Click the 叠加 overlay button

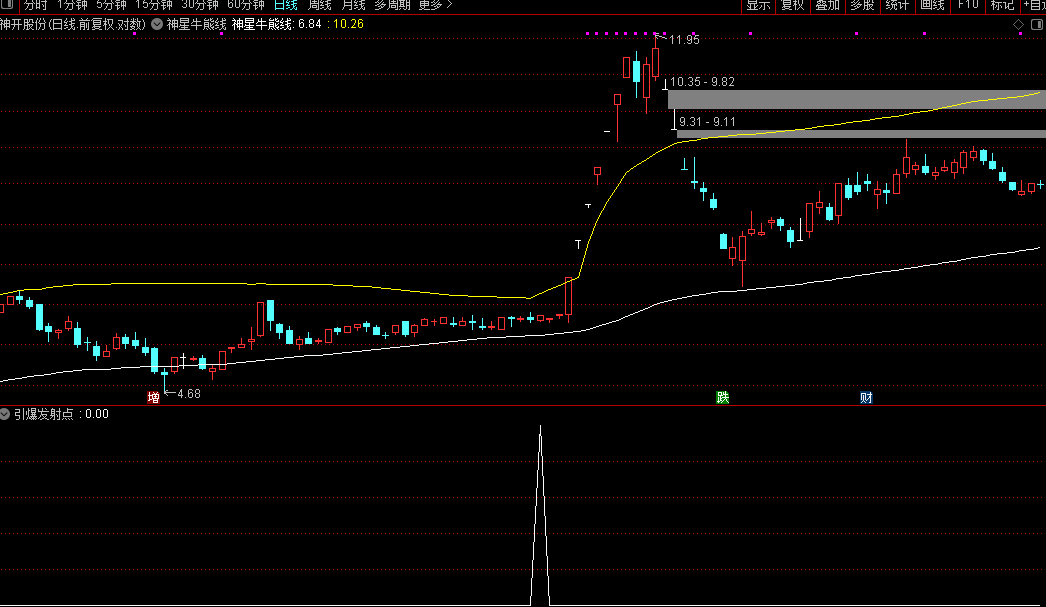point(828,5)
